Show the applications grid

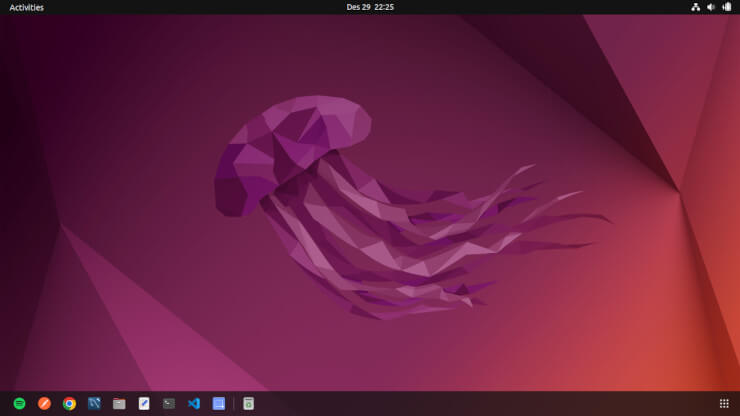[724, 403]
